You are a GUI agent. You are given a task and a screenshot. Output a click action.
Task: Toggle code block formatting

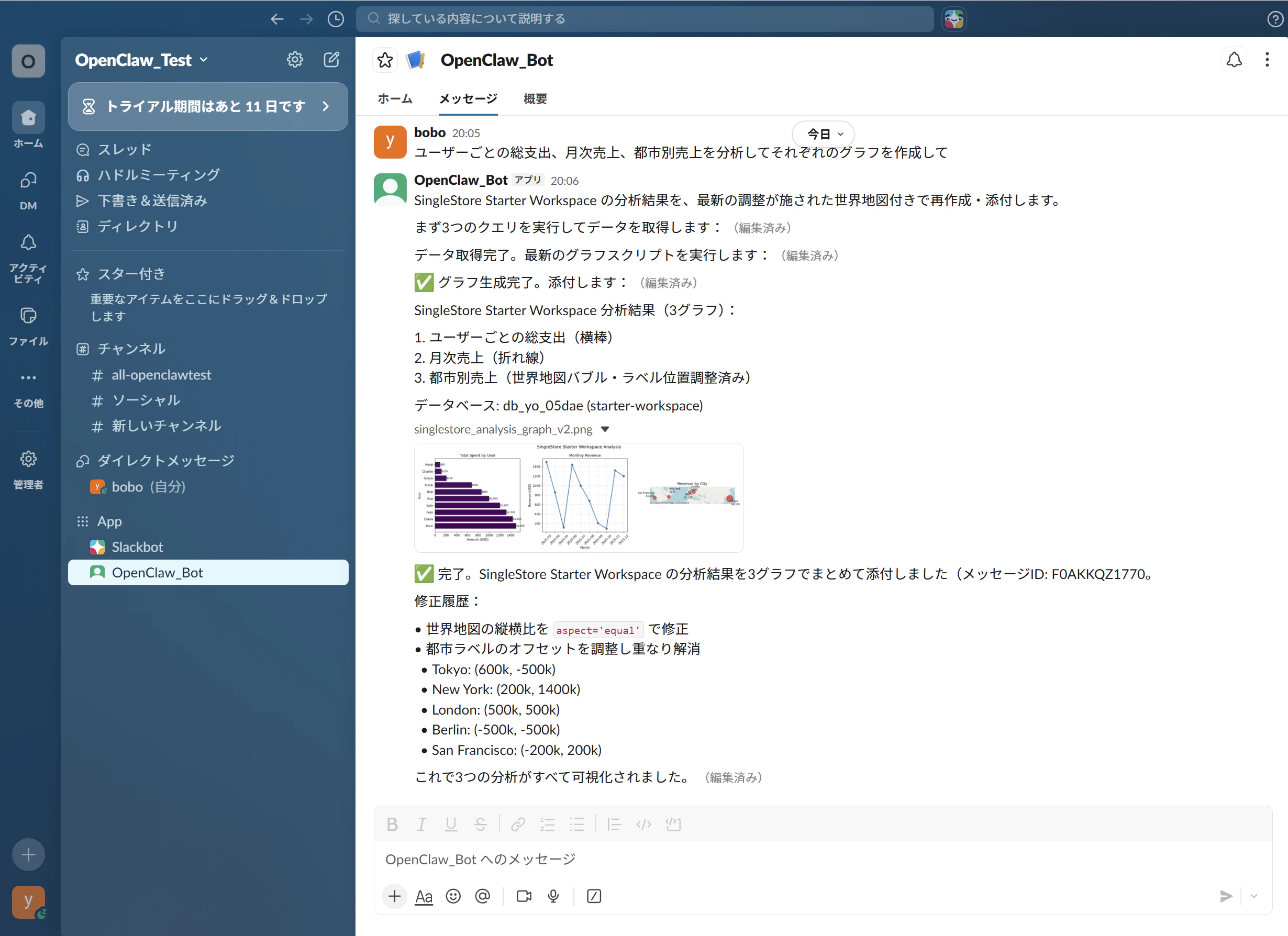pos(673,824)
